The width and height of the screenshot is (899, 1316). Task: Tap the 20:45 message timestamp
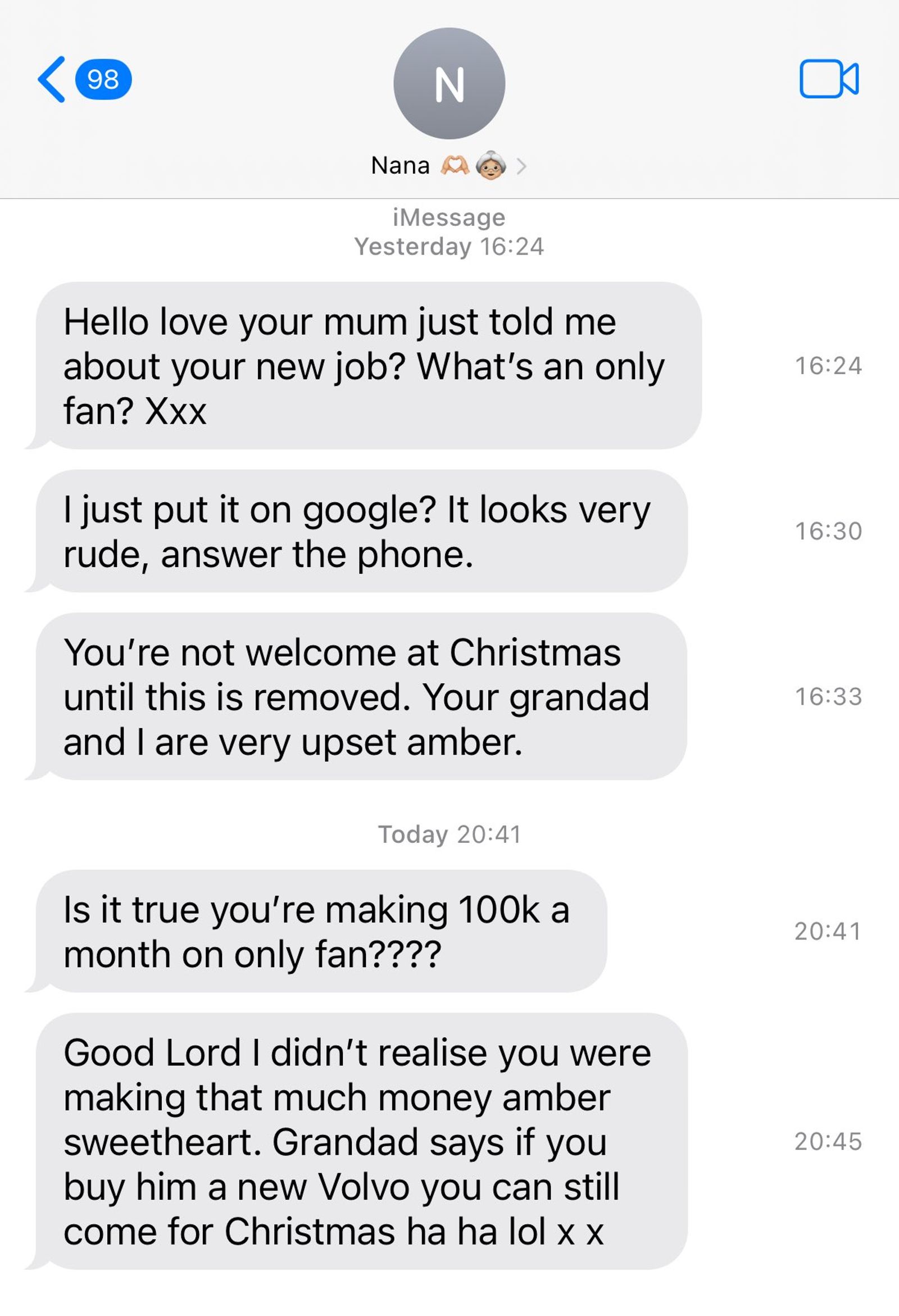click(x=828, y=1142)
